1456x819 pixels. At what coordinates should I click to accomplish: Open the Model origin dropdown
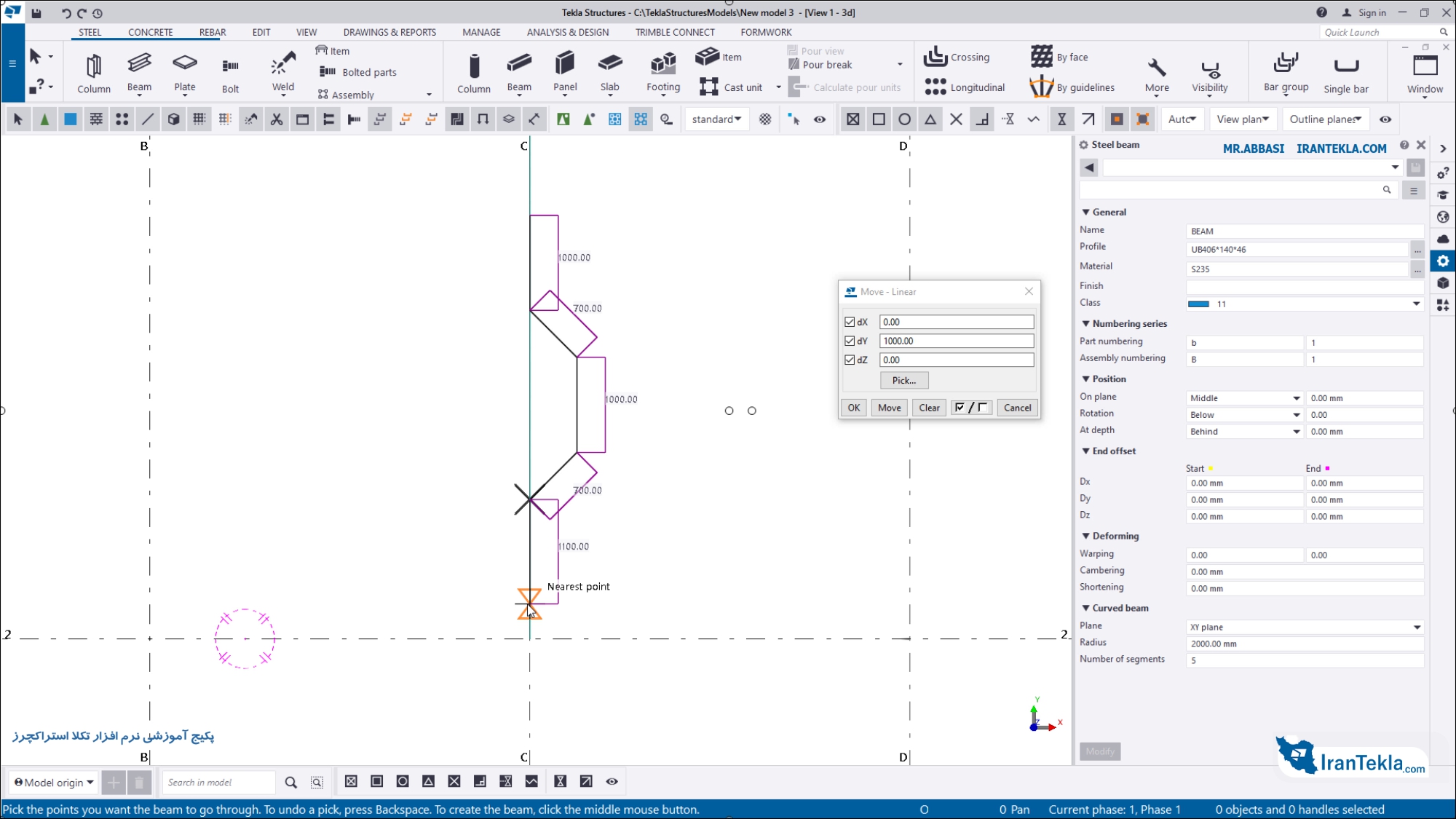point(54,783)
